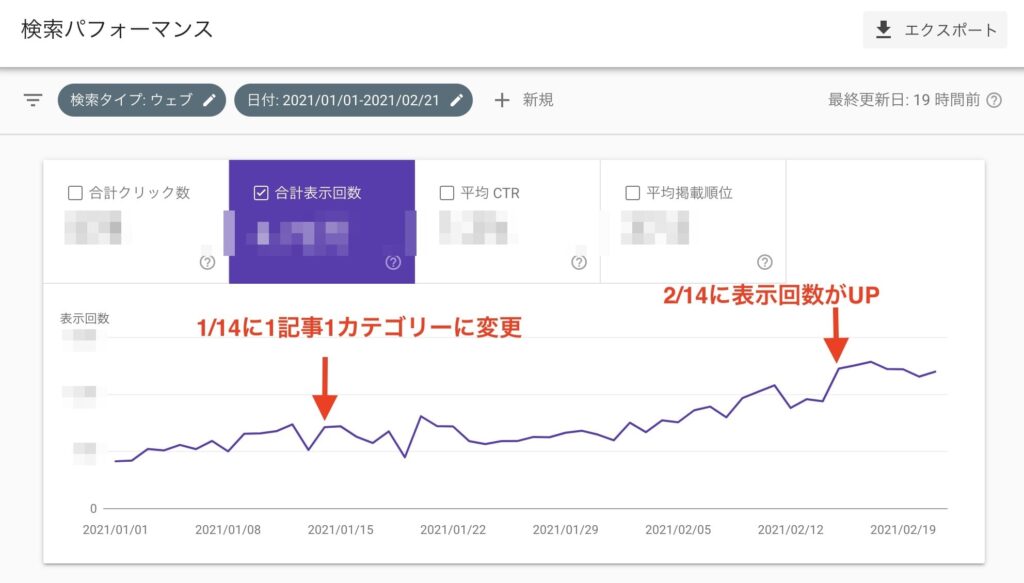Add a new filter with 新規
Screen dimensions: 1024x583
524,100
